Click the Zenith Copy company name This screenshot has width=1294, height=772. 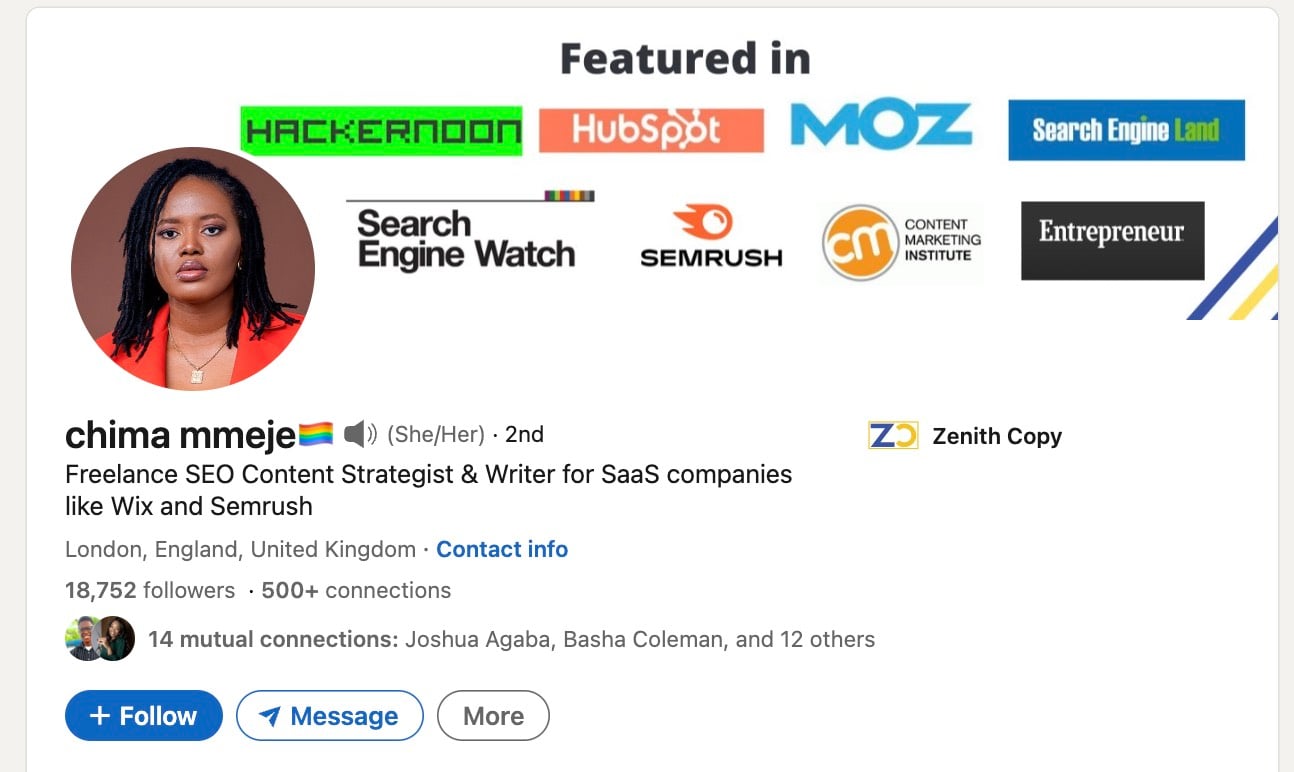point(996,436)
